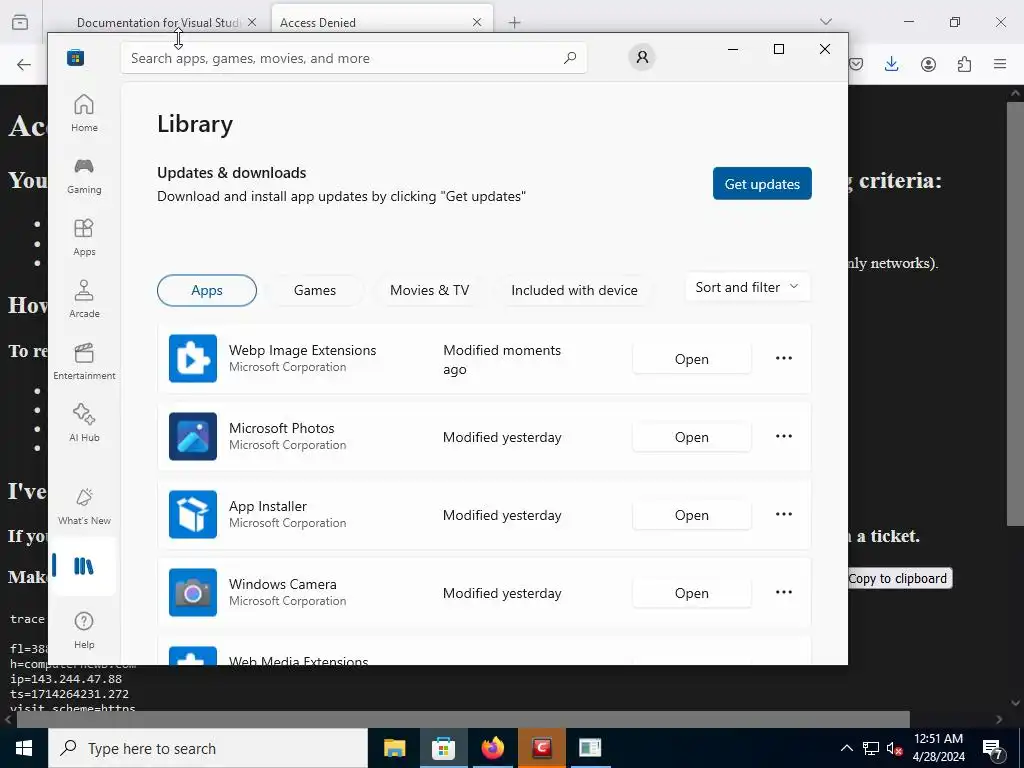Image resolution: width=1024 pixels, height=768 pixels.
Task: Open Help in Store sidebar
Action: (84, 630)
